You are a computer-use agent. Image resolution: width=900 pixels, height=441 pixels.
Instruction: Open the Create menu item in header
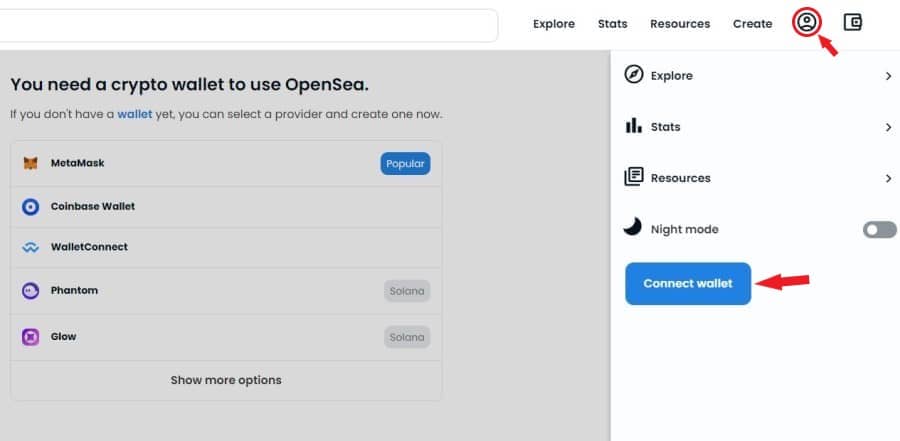[x=752, y=24]
